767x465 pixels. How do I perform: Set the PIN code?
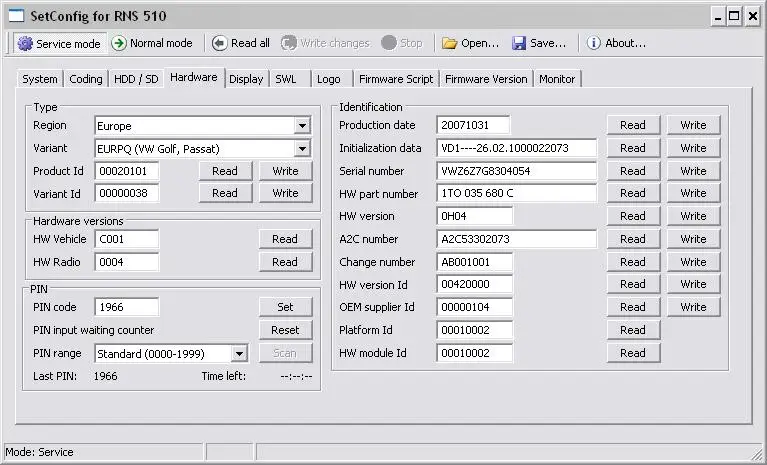(x=285, y=307)
